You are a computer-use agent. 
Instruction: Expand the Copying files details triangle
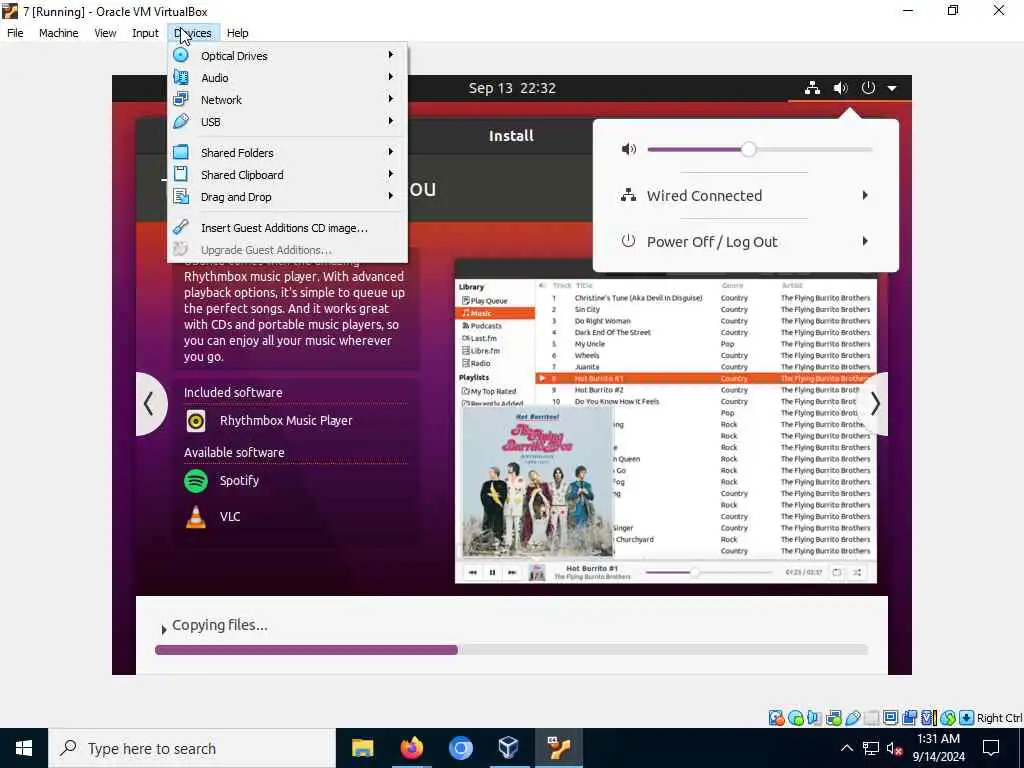[163, 629]
